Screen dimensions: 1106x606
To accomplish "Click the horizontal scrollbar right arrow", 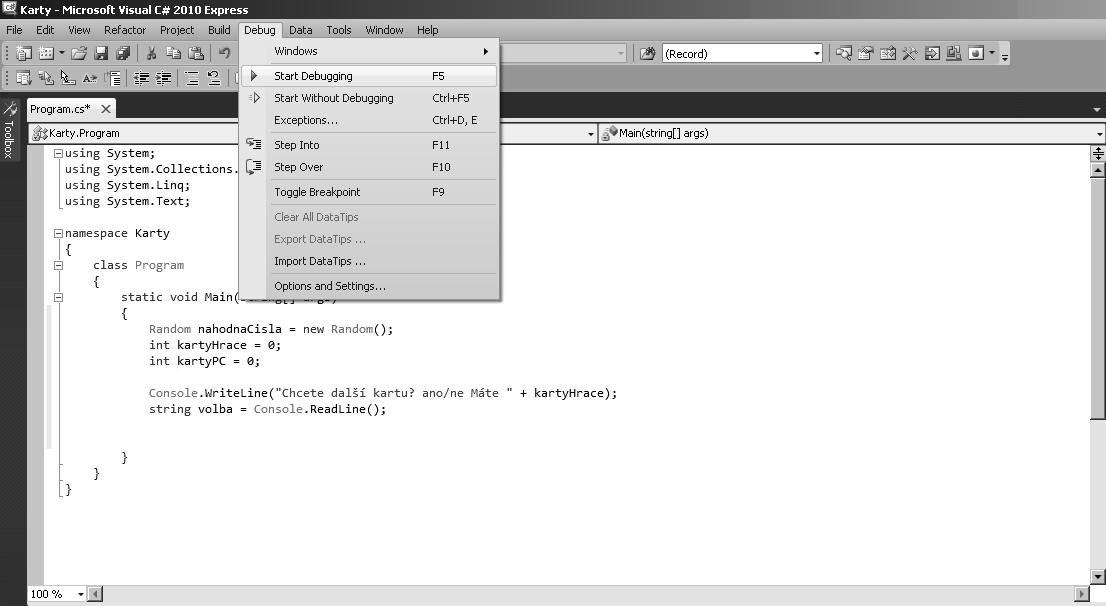I will click(1082, 594).
